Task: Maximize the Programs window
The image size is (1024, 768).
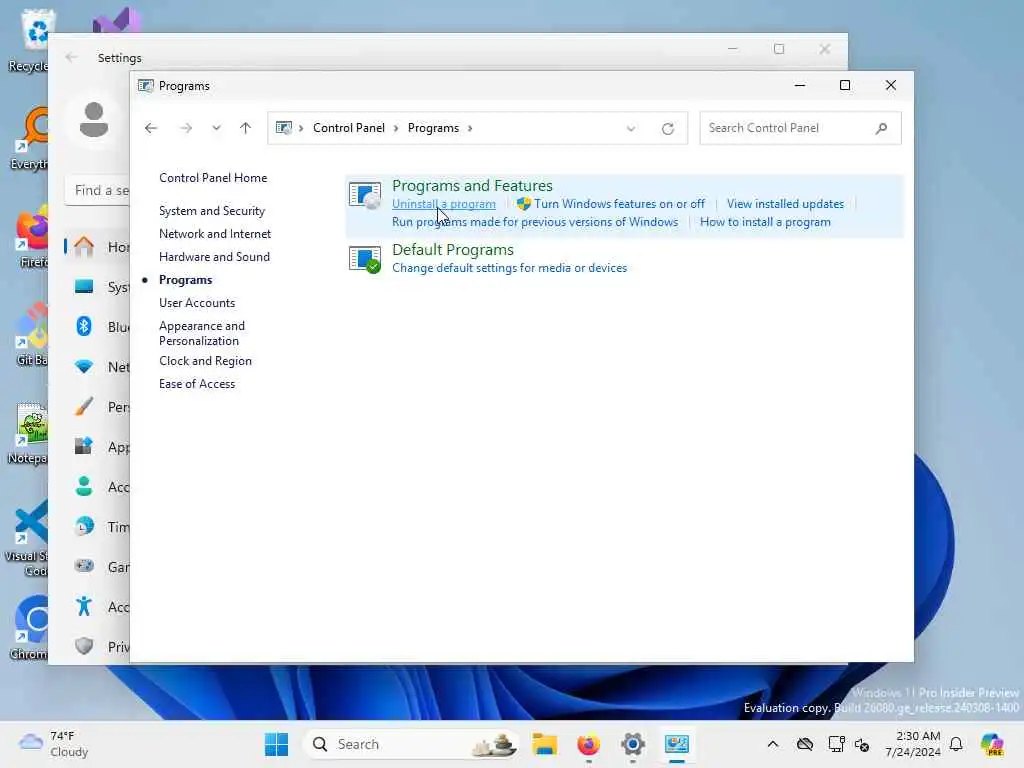Action: point(845,86)
